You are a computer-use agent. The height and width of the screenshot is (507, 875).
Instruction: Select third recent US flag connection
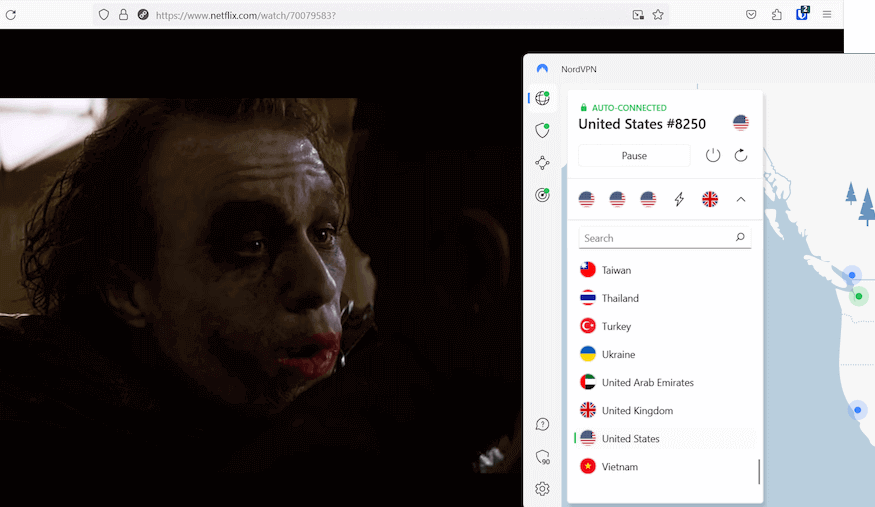[x=648, y=199]
